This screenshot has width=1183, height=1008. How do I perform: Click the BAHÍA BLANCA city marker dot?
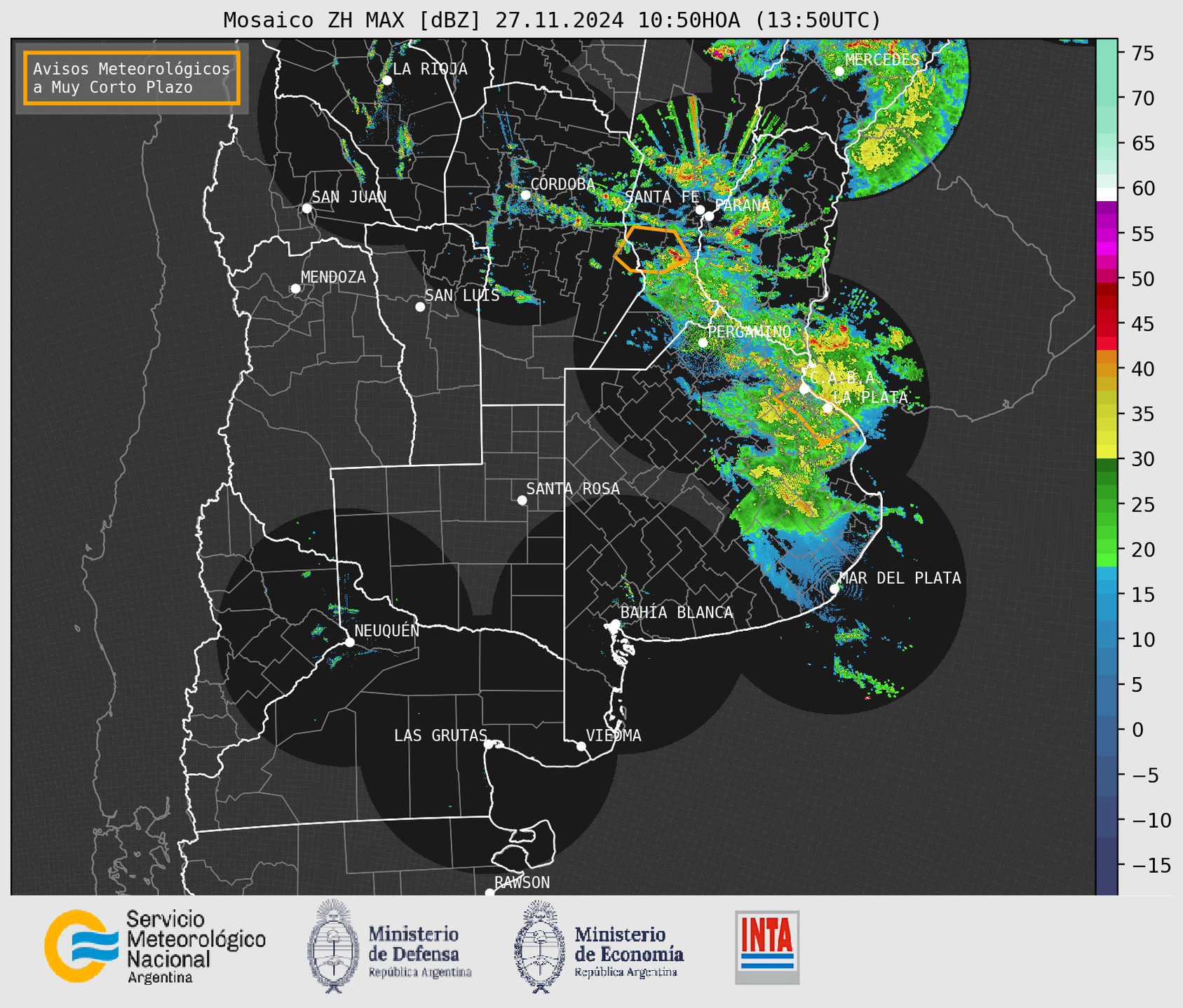[615, 624]
